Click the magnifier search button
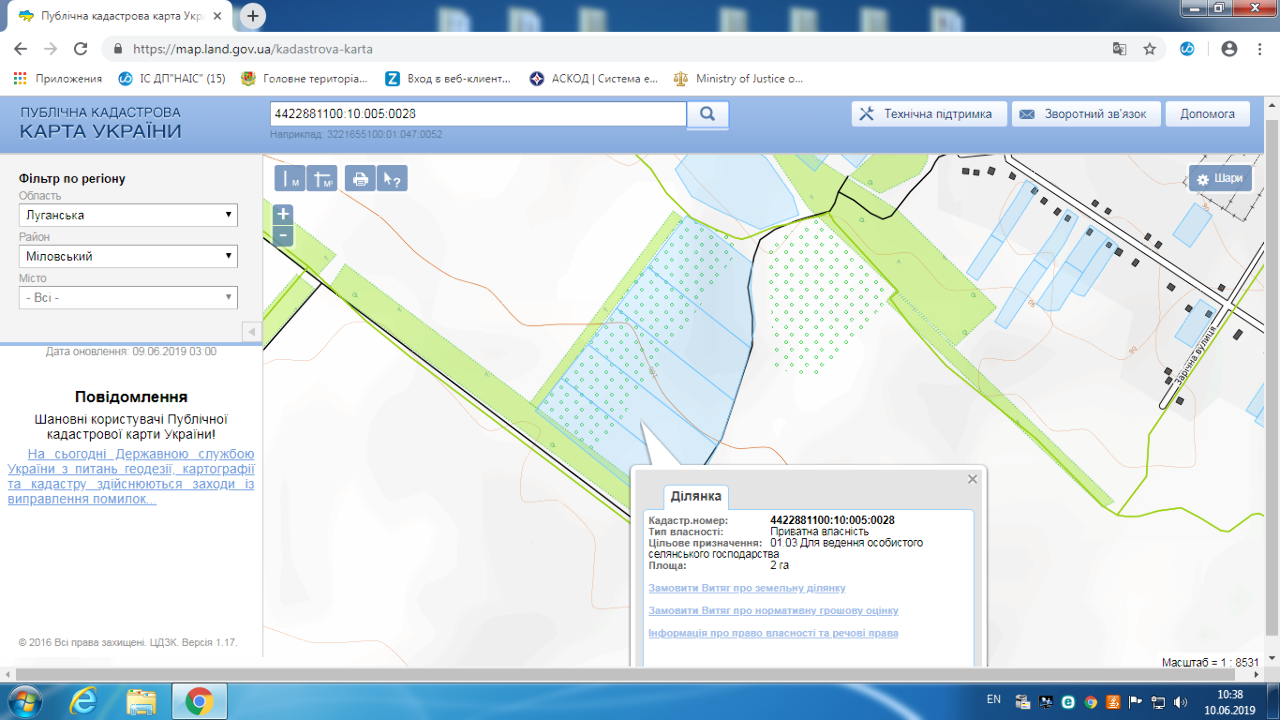1280x720 pixels. (708, 114)
